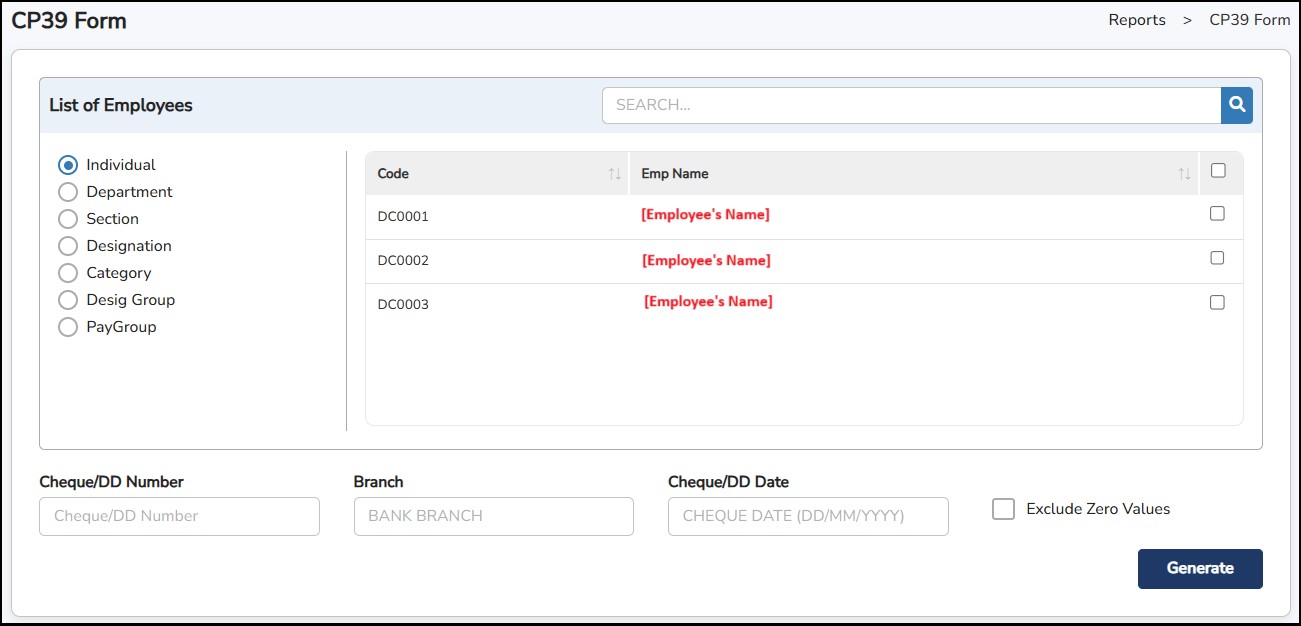Open the Cheque/DD Date input
Viewport: 1301px width, 626px height.
(807, 516)
